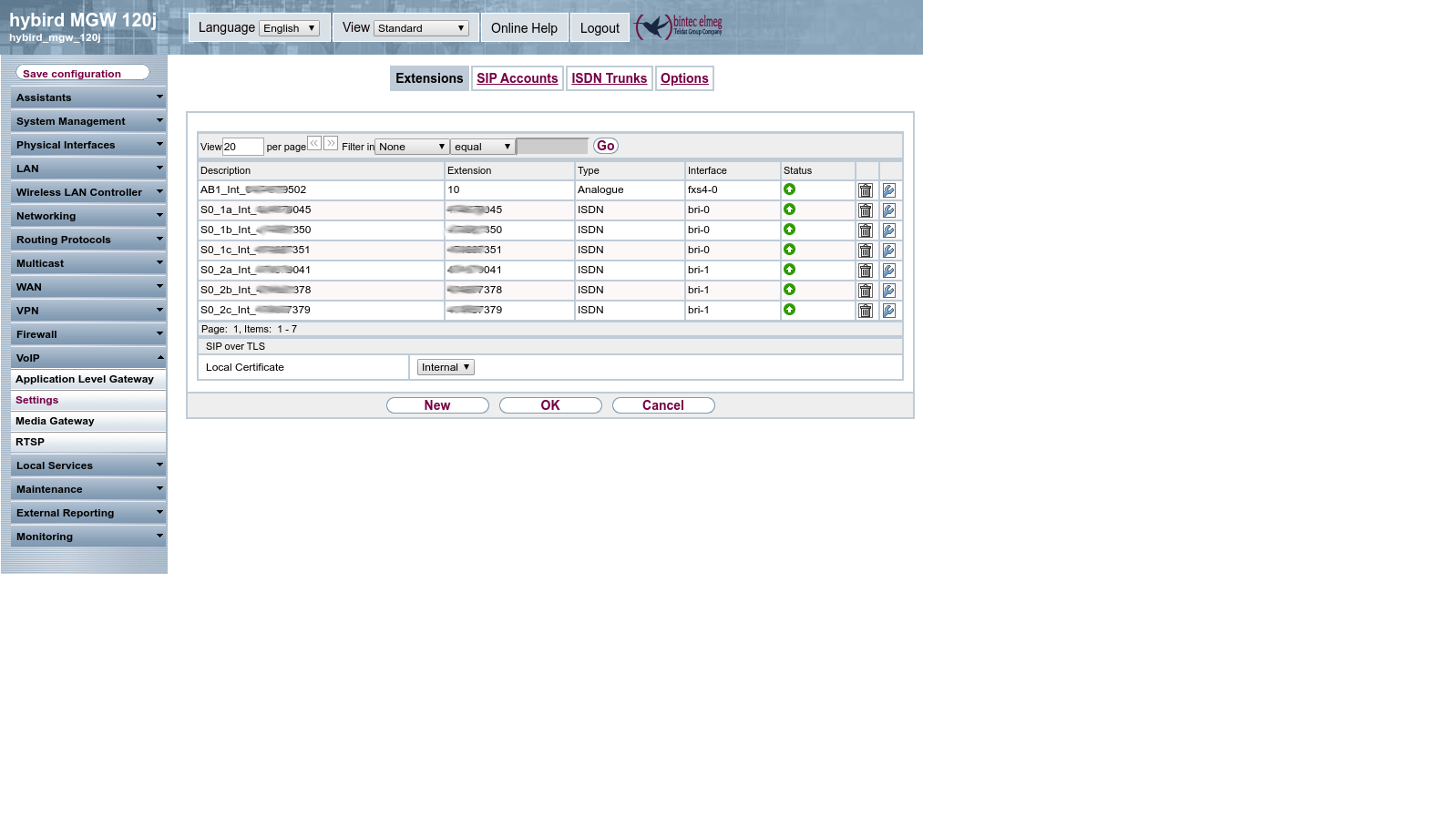Image resolution: width=1456 pixels, height=818 pixels.
Task: Click green status icon of S0_1c_Int row
Action: [x=790, y=250]
